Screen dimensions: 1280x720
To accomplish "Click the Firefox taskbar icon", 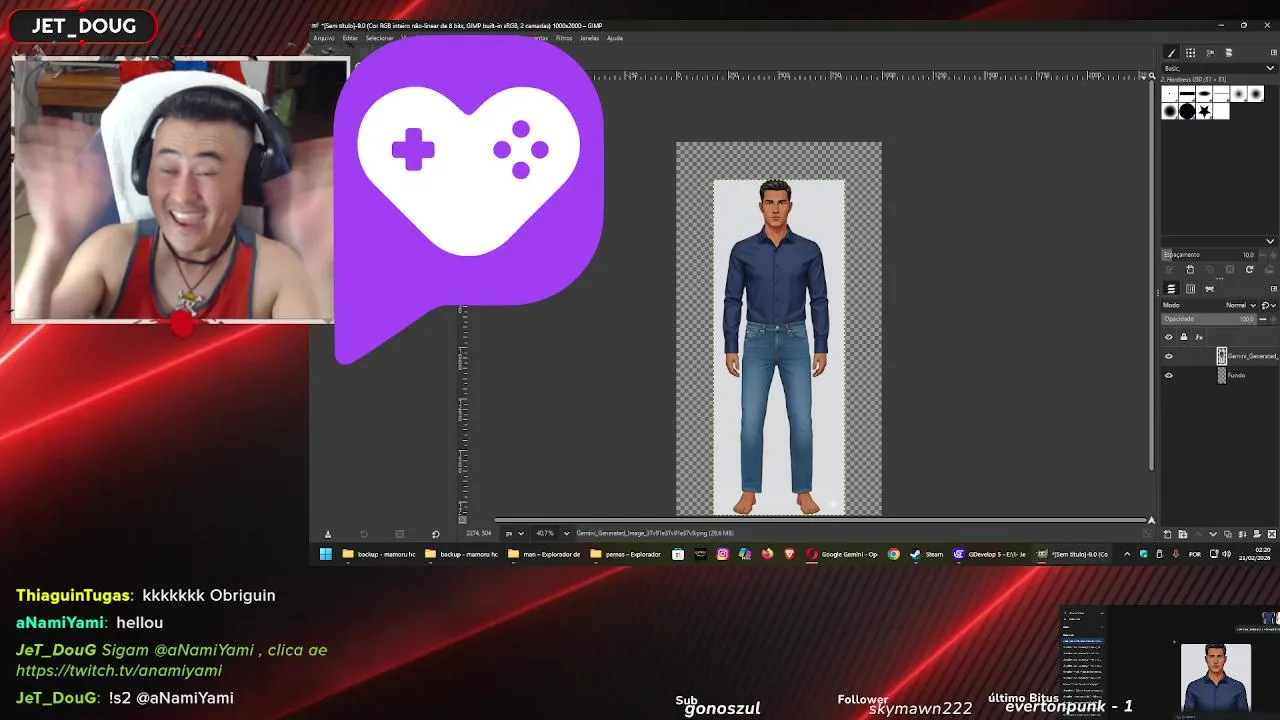I will click(x=767, y=554).
